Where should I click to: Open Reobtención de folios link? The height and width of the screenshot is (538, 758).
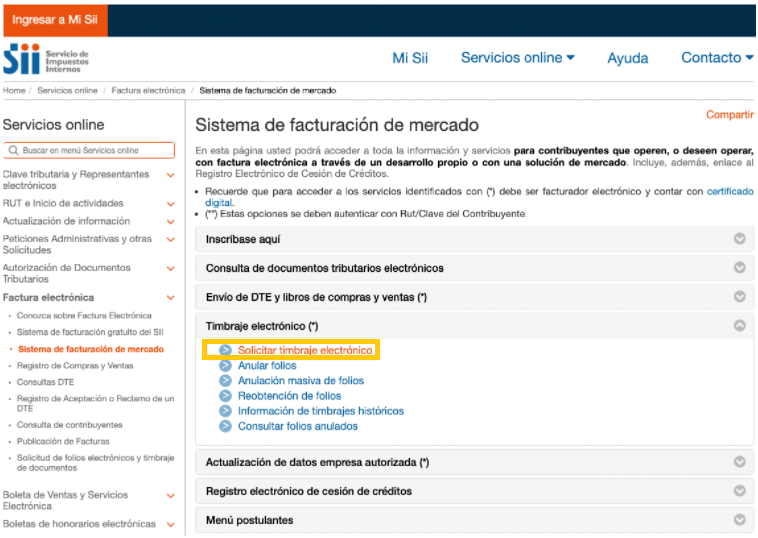coord(289,396)
